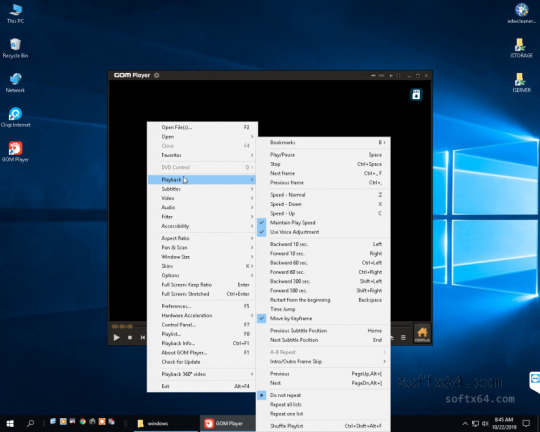Expand the Subtitles submenu

tap(202, 189)
